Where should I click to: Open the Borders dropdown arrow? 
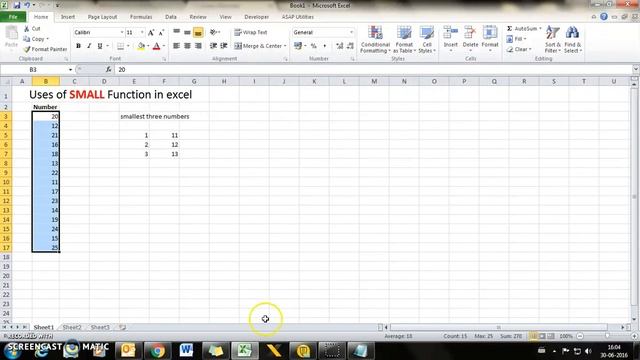point(128,46)
